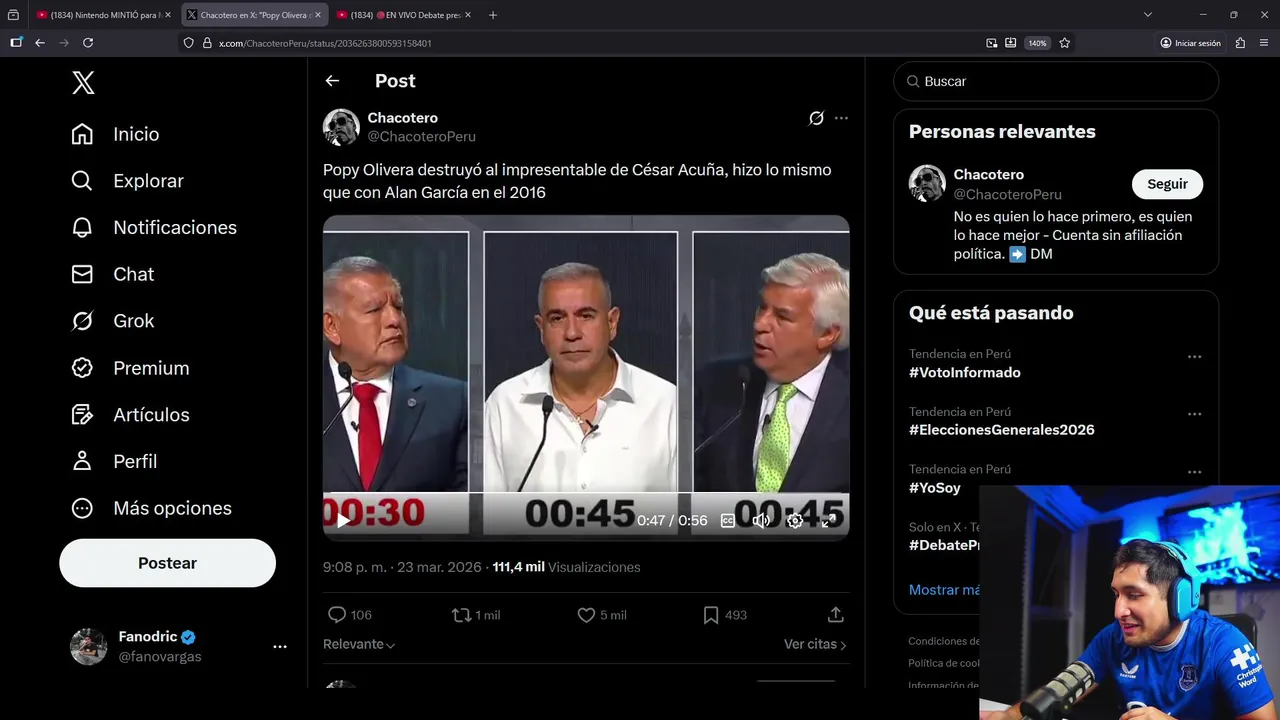Expand the Relevante replies sort dropdown
The image size is (1280, 720).
coord(359,645)
